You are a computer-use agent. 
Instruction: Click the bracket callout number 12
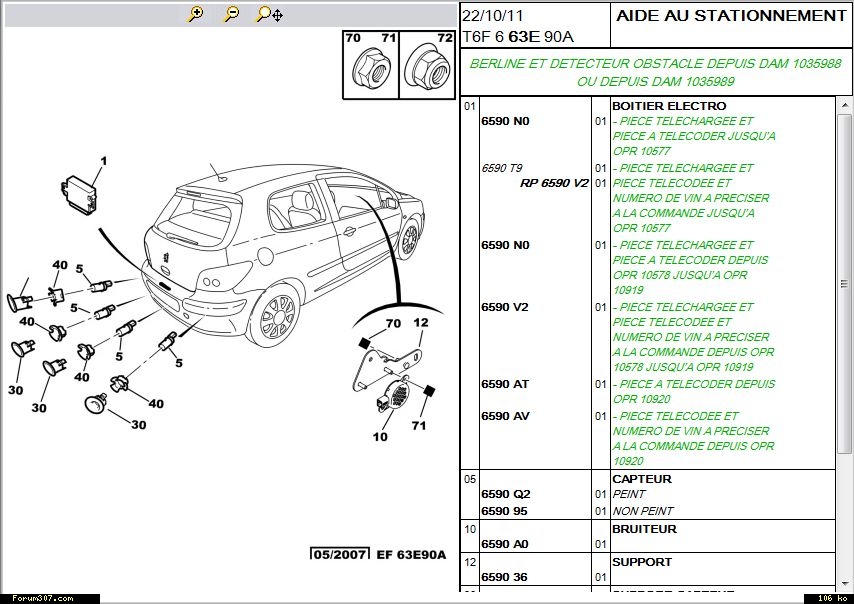421,323
